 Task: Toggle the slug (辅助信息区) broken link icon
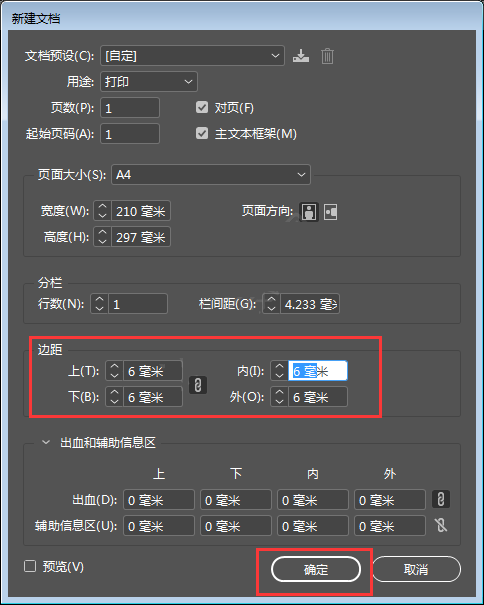point(441,525)
